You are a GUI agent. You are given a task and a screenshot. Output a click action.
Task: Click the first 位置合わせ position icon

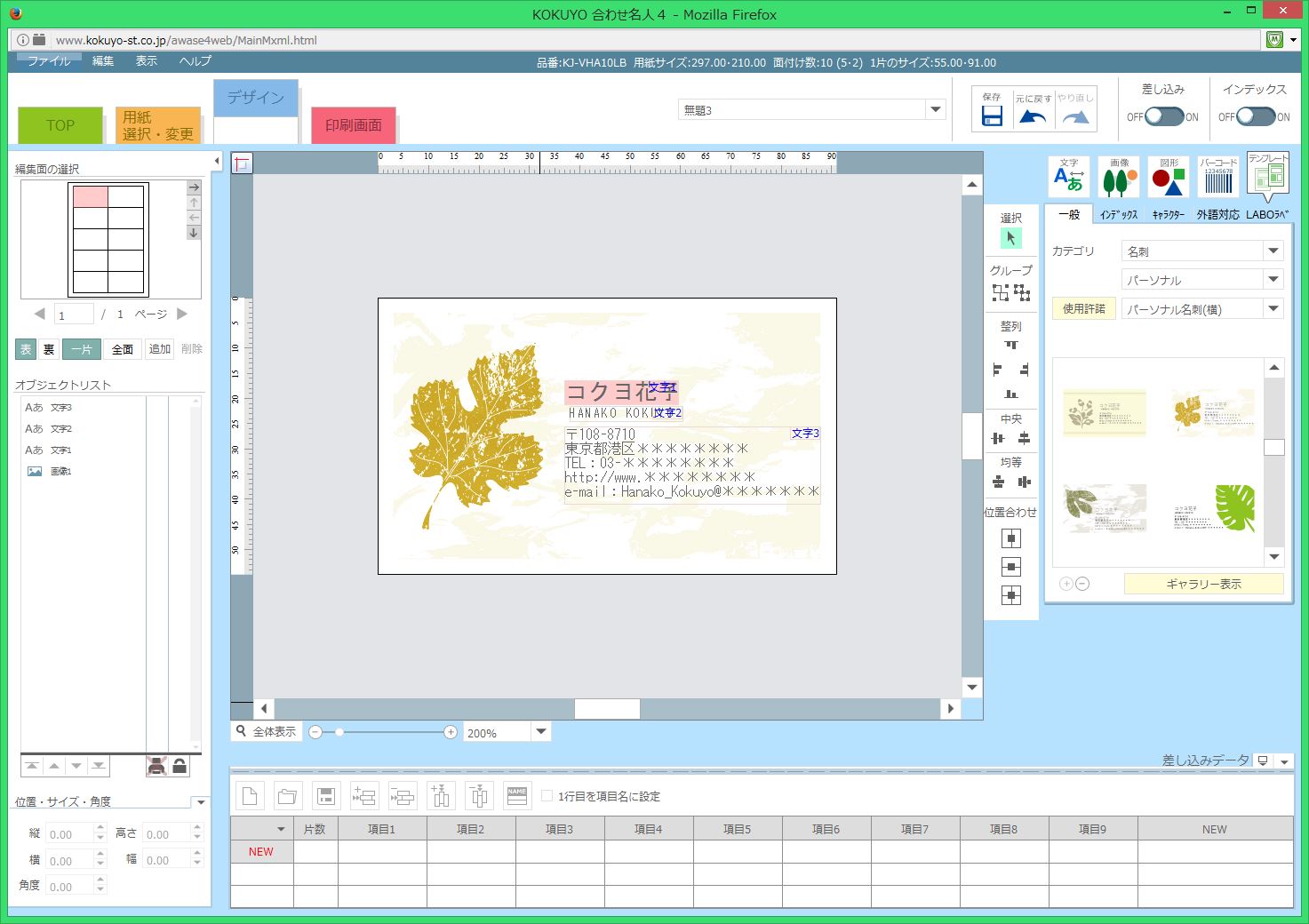coord(1010,538)
